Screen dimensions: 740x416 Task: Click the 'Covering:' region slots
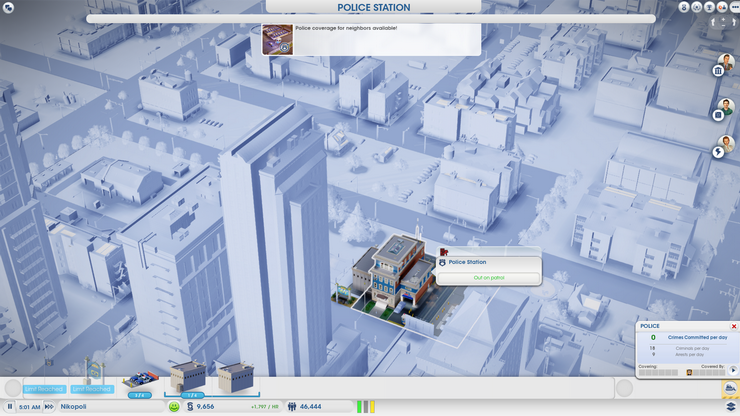coord(658,373)
